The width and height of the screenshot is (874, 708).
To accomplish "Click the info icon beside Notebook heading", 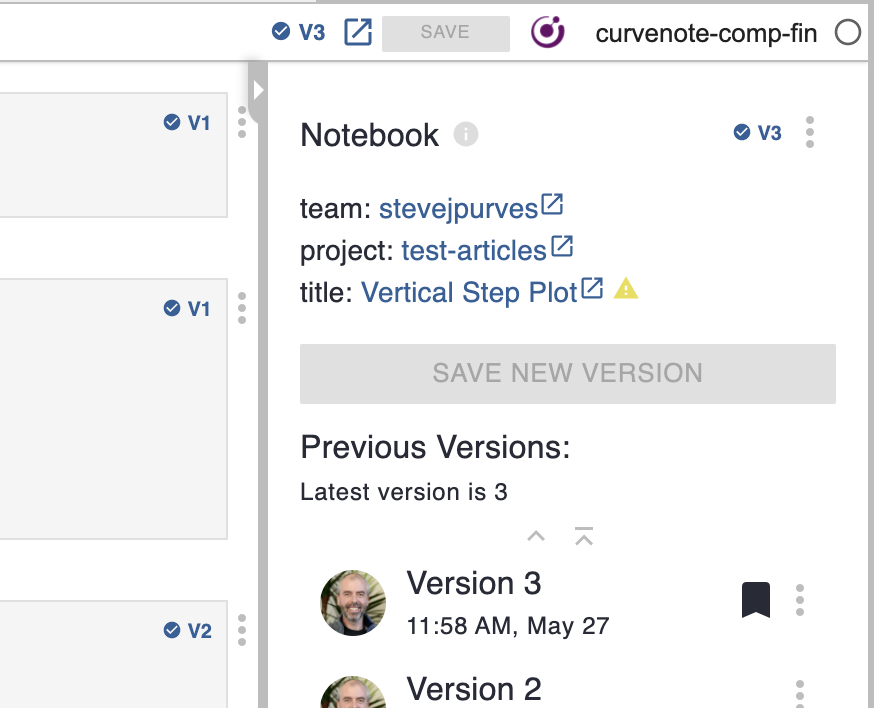I will coord(466,134).
